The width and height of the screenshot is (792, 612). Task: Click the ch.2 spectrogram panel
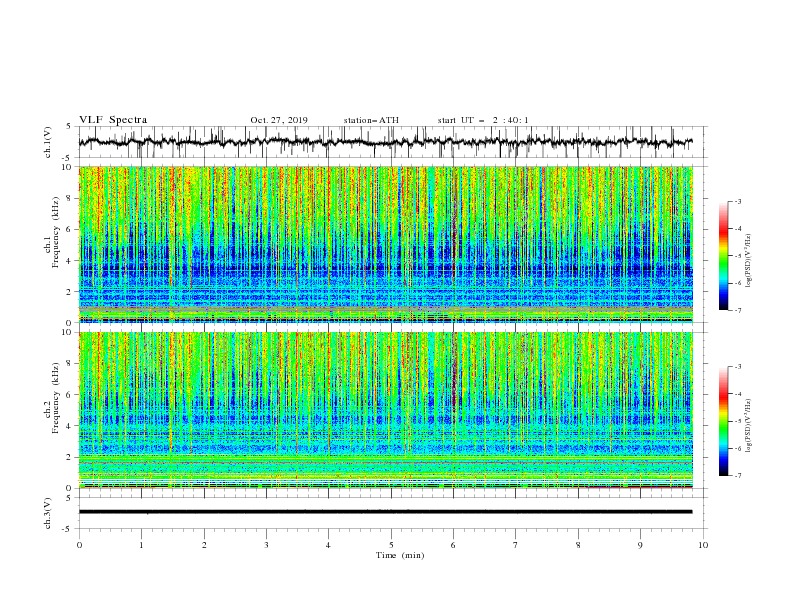385,410
